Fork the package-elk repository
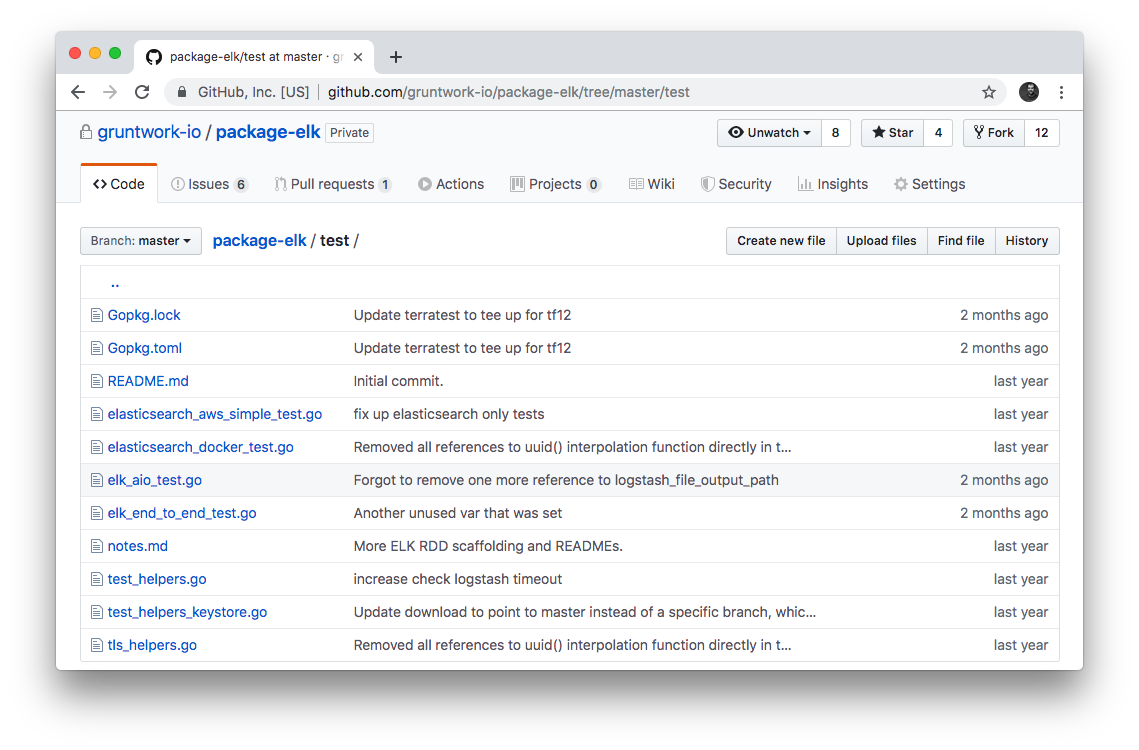This screenshot has width=1139, height=750. [x=993, y=133]
